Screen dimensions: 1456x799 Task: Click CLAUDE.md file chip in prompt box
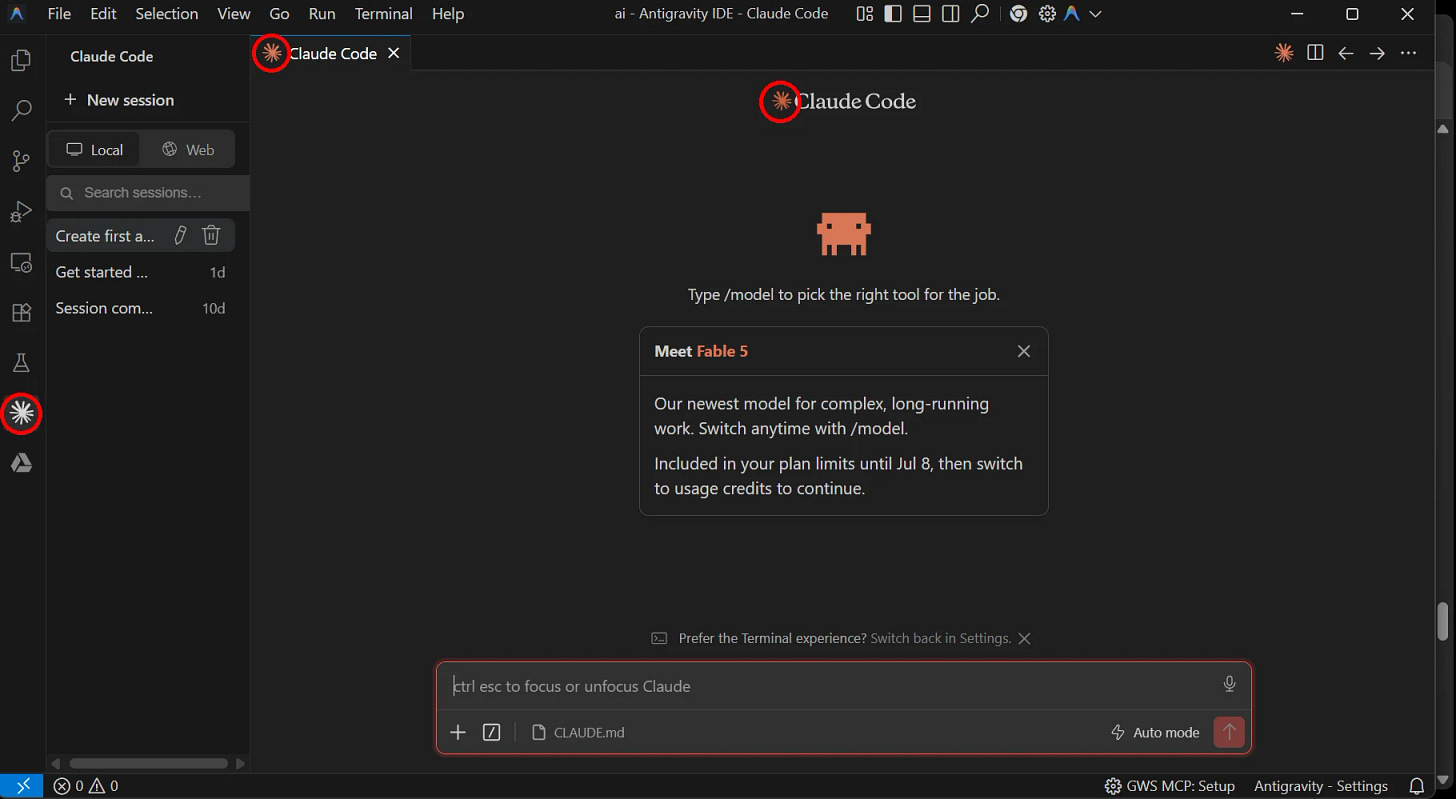(578, 732)
